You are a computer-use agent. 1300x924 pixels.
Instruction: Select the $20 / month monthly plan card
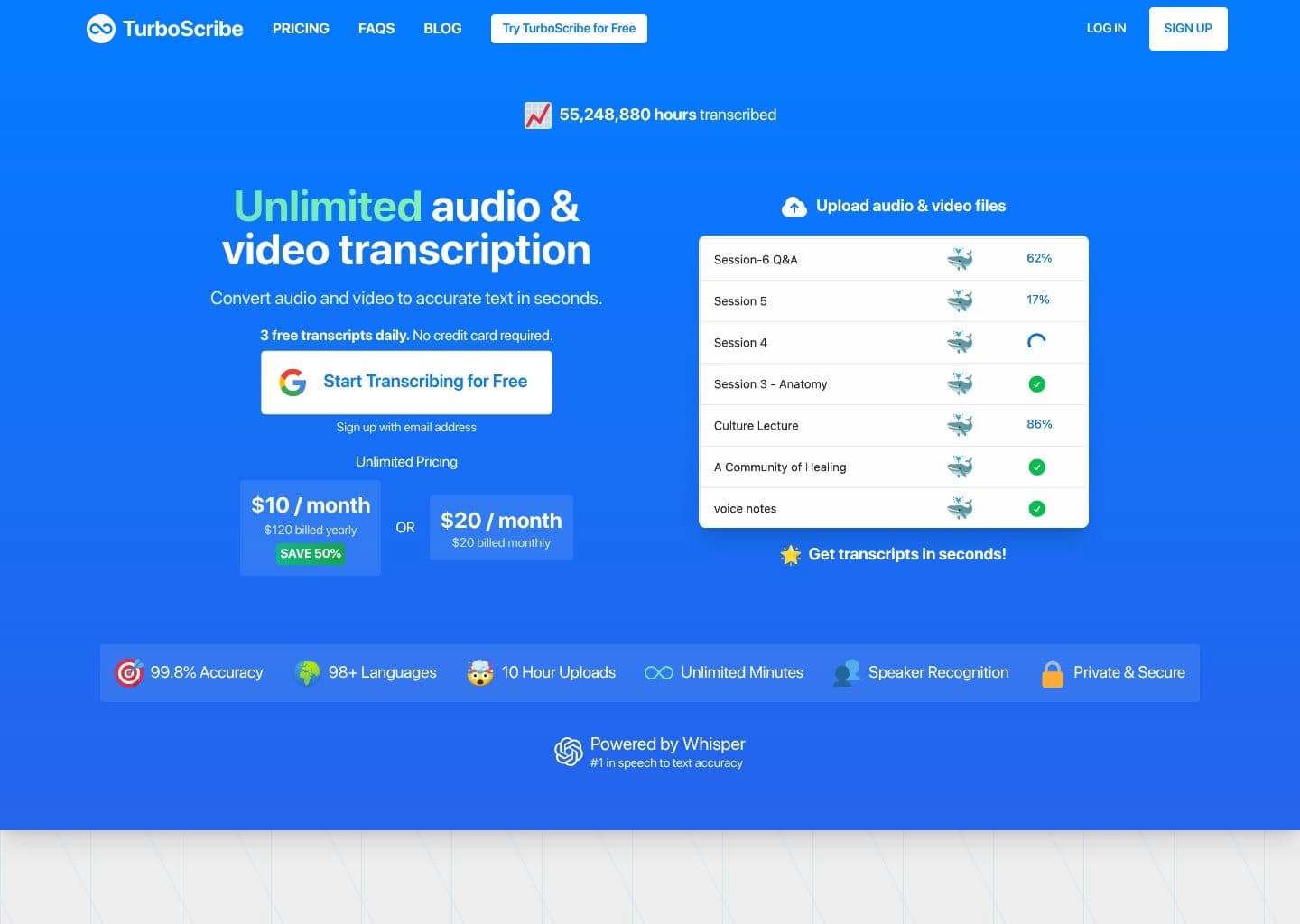(x=501, y=528)
